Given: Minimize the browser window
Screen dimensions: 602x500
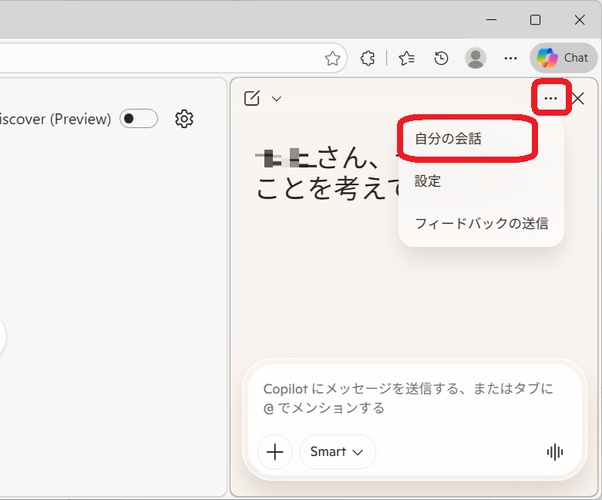Looking at the screenshot, I should pos(491,20).
